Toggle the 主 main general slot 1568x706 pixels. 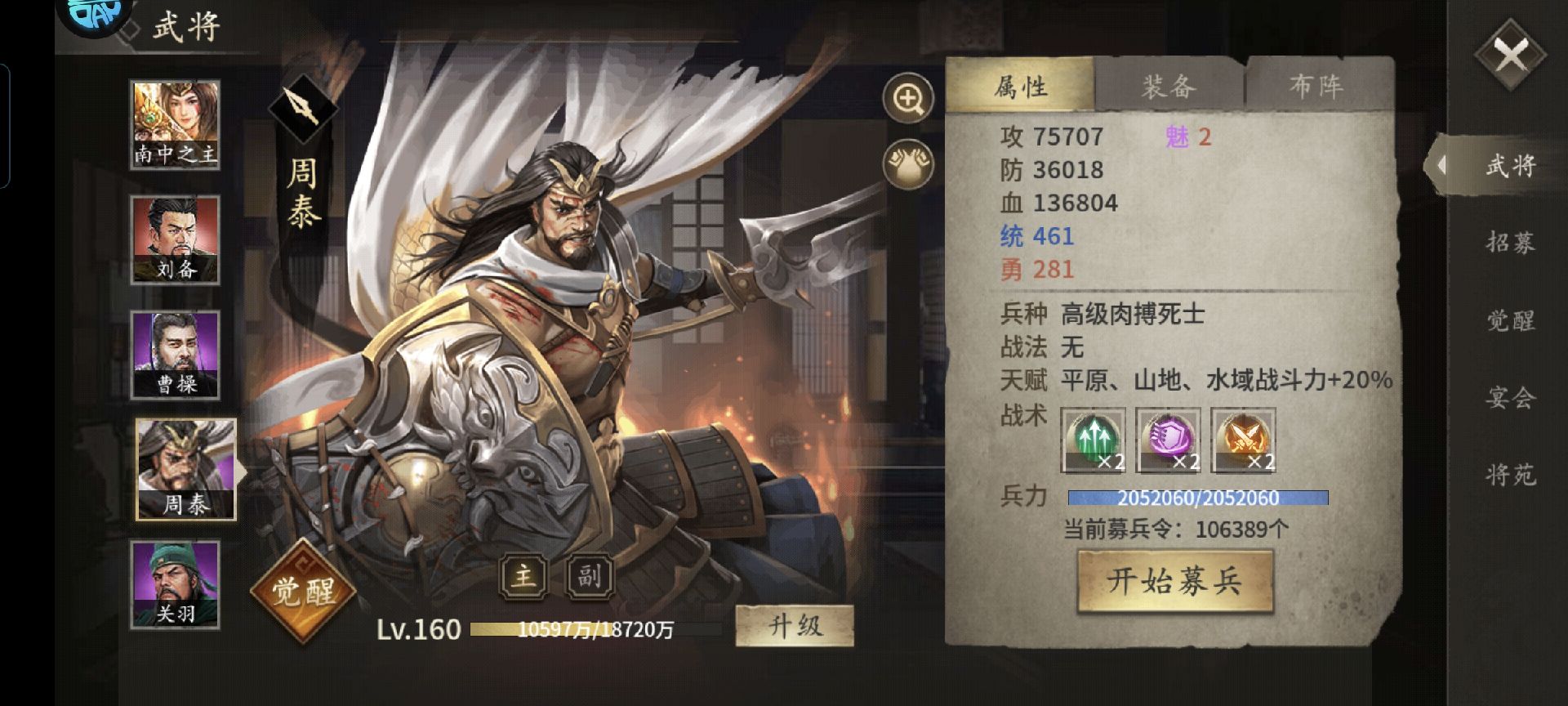coord(523,576)
